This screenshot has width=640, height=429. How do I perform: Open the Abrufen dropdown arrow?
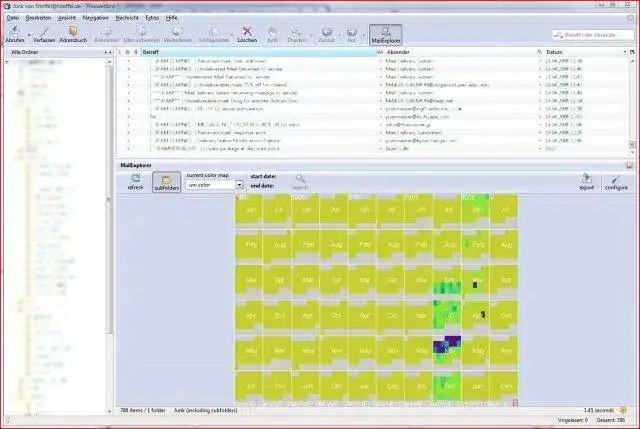[x=29, y=35]
